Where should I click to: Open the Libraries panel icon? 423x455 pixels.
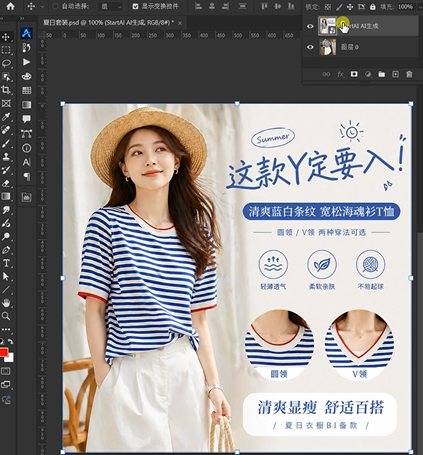click(26, 197)
